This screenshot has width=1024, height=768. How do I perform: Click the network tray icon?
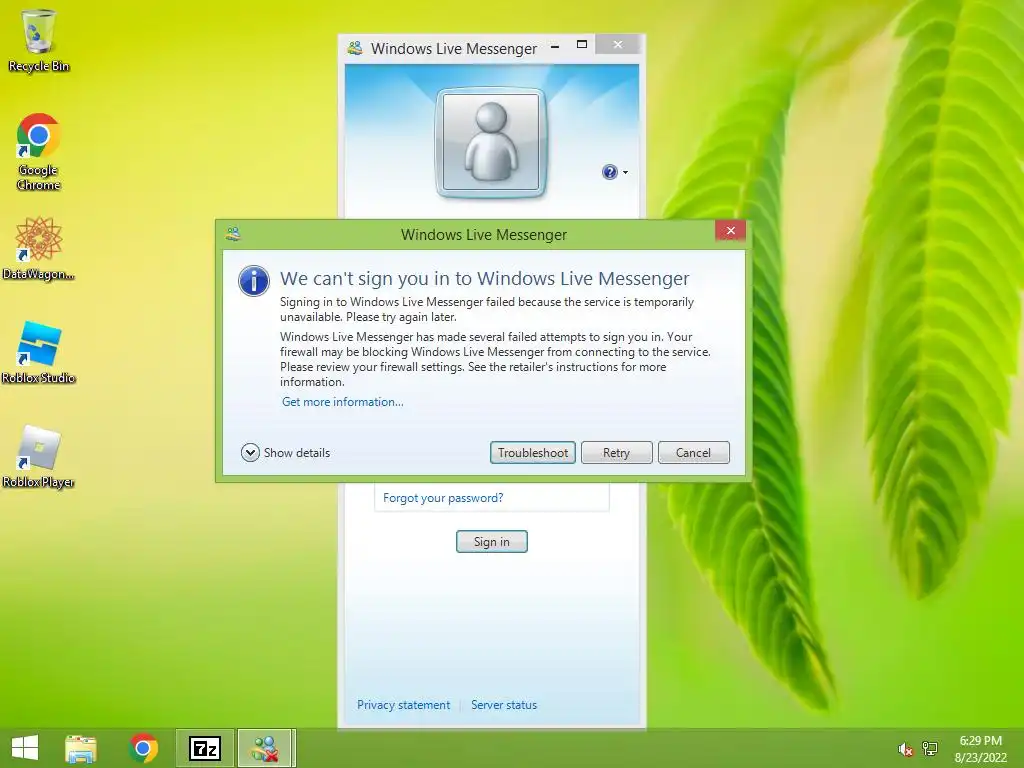coord(930,749)
